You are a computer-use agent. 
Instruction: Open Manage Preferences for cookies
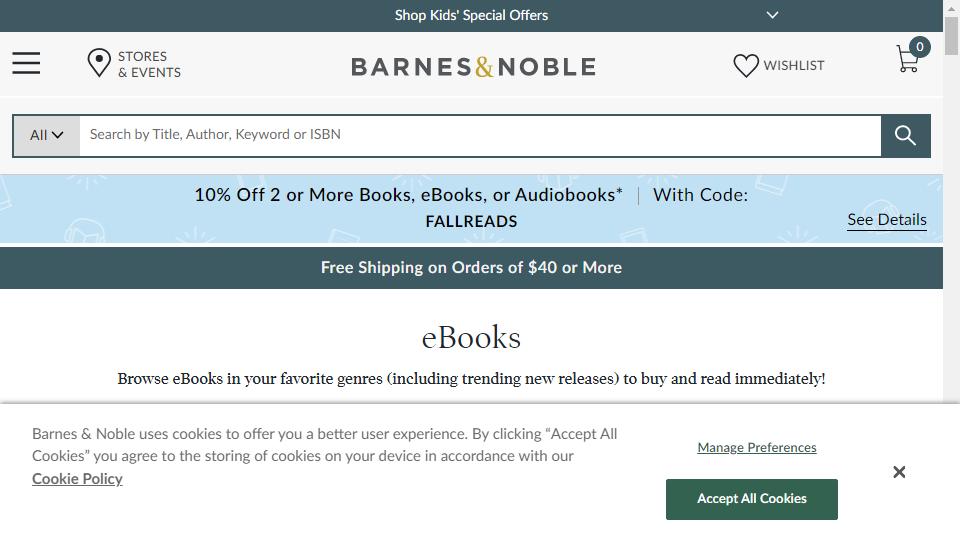[757, 447]
